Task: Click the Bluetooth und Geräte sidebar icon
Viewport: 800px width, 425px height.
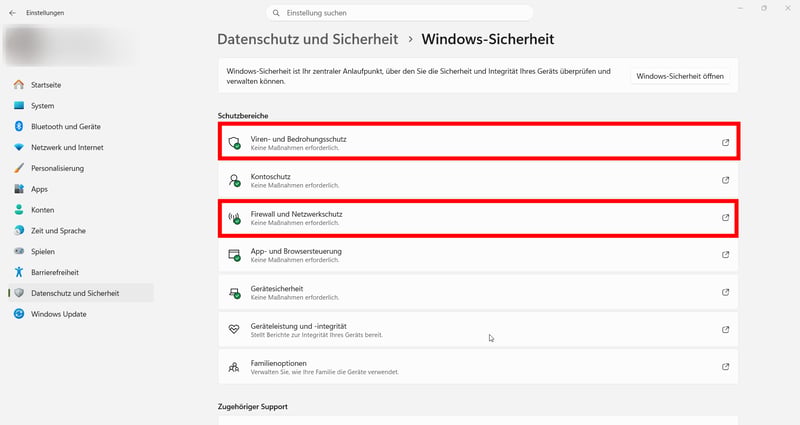Action: [x=19, y=126]
